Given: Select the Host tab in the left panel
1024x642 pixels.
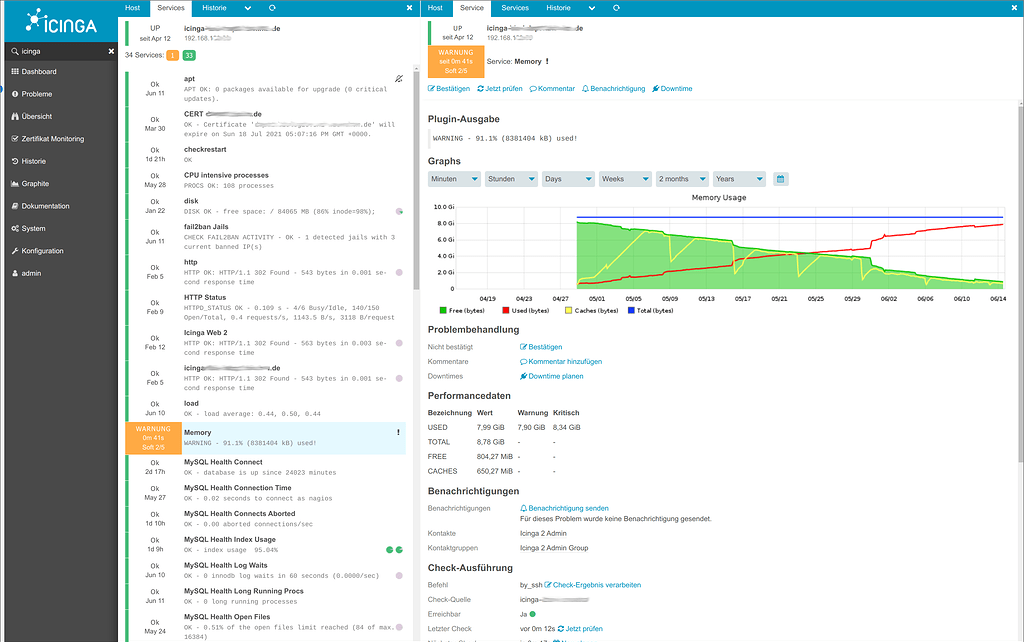Looking at the screenshot, I should click(131, 8).
